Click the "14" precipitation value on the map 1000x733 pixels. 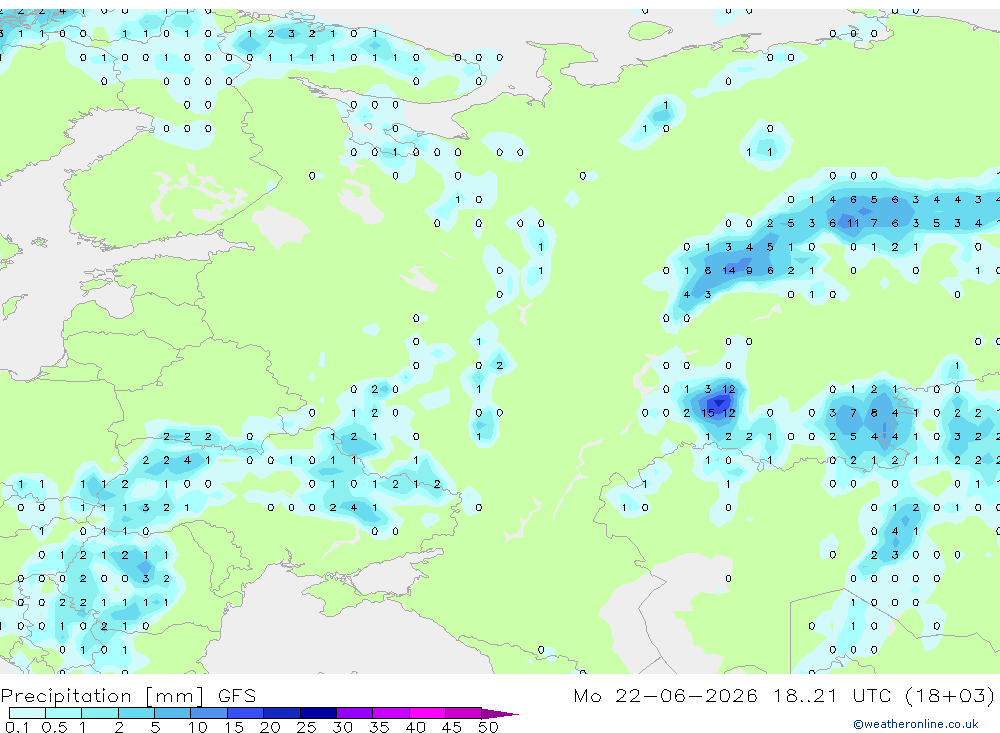(728, 270)
